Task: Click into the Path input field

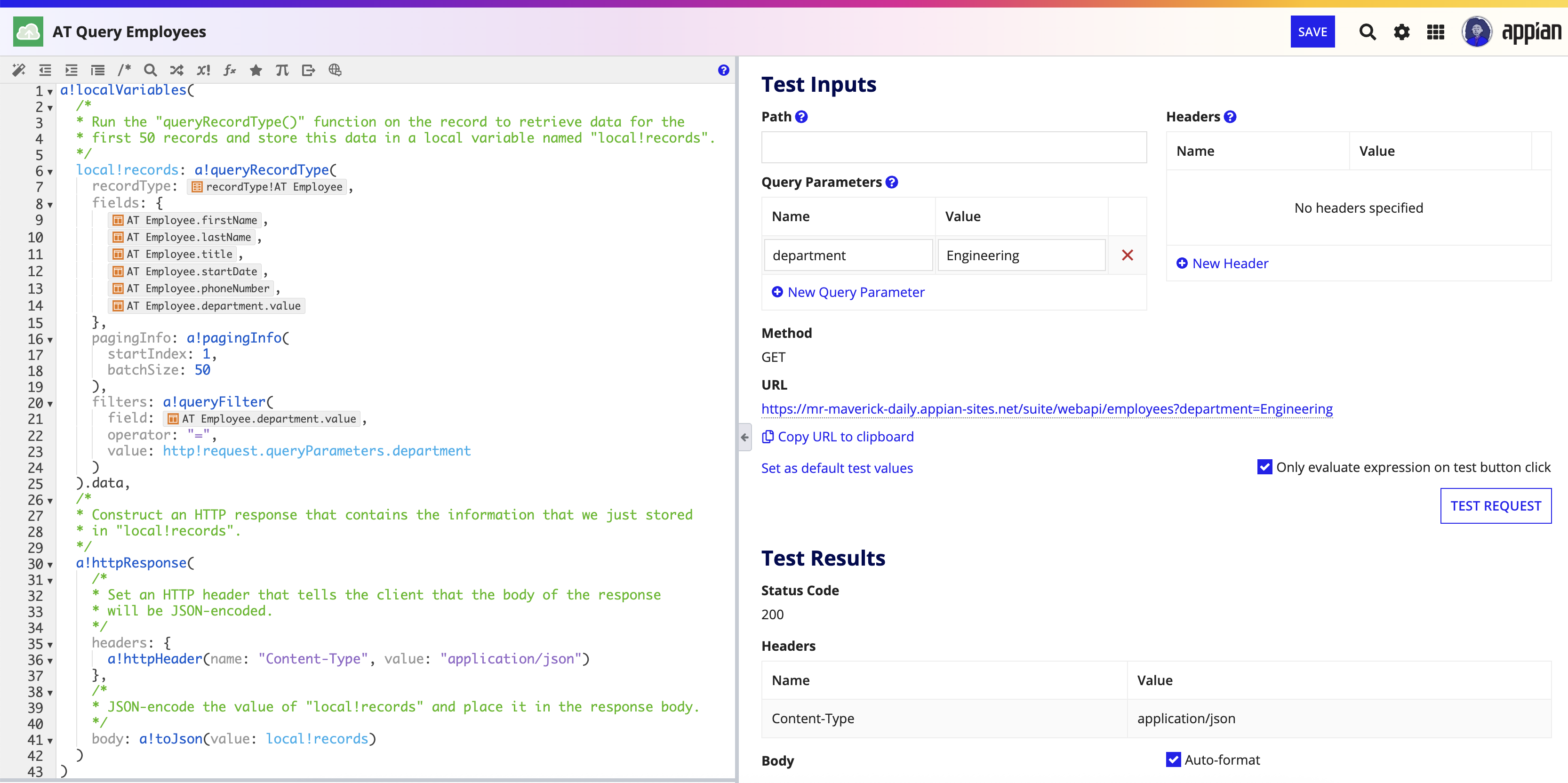Action: (954, 147)
